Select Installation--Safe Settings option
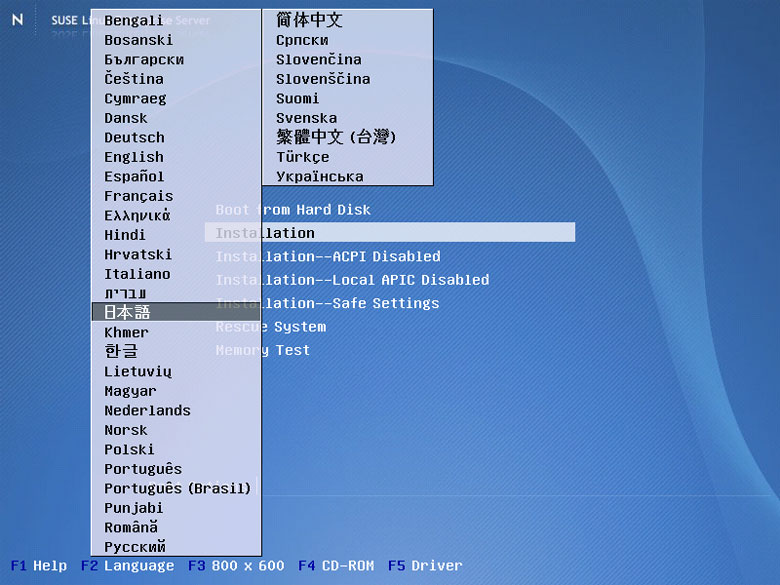This screenshot has height=585, width=780. (327, 303)
